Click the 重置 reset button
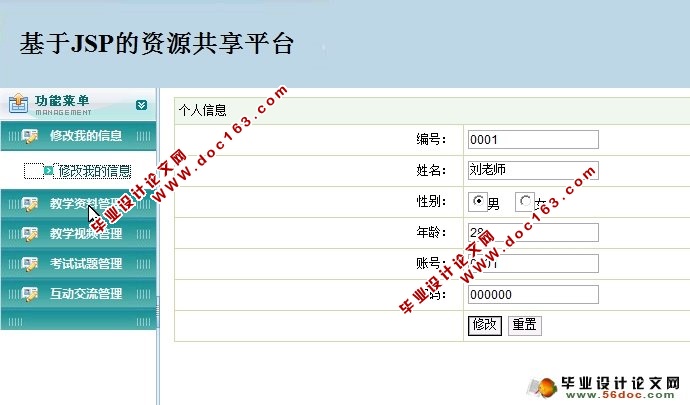The height and width of the screenshot is (405, 690). coord(525,325)
